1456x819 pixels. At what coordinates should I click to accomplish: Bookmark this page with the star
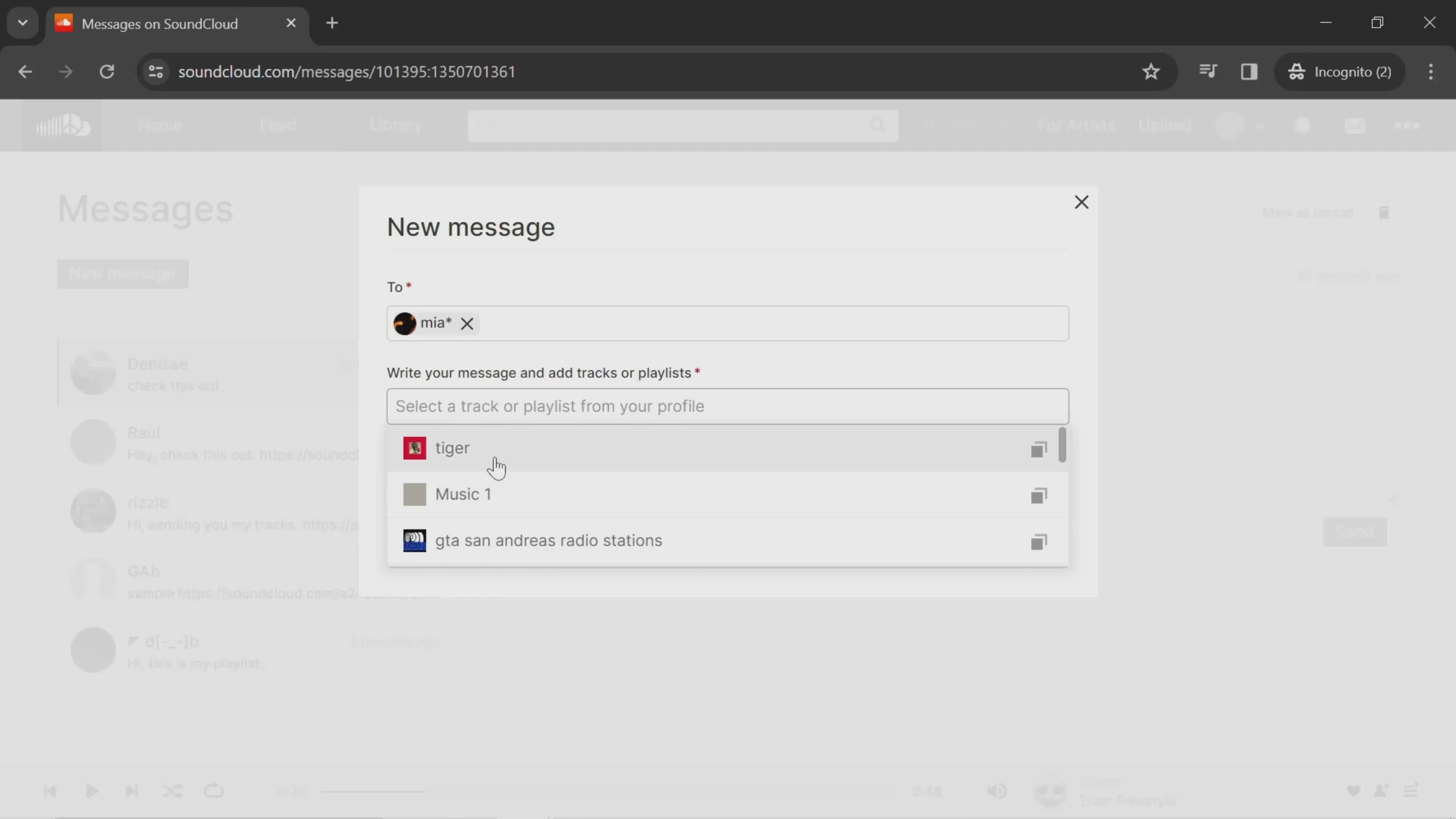click(1151, 72)
